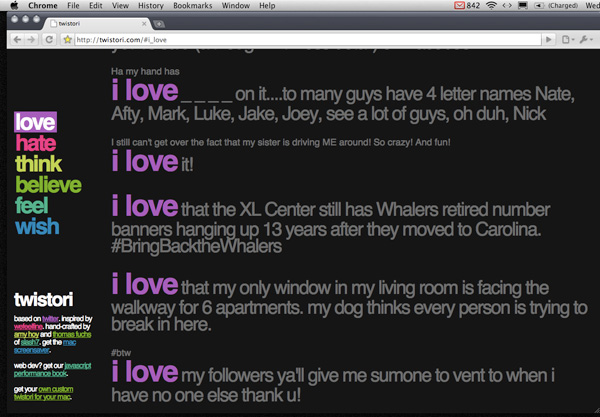This screenshot has width=600, height=417.
Task: Open the Chrome page menu icon
Action: tap(567, 39)
